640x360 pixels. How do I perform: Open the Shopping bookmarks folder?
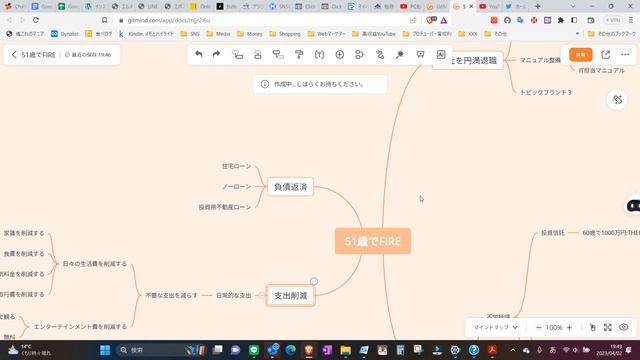[x=285, y=34]
